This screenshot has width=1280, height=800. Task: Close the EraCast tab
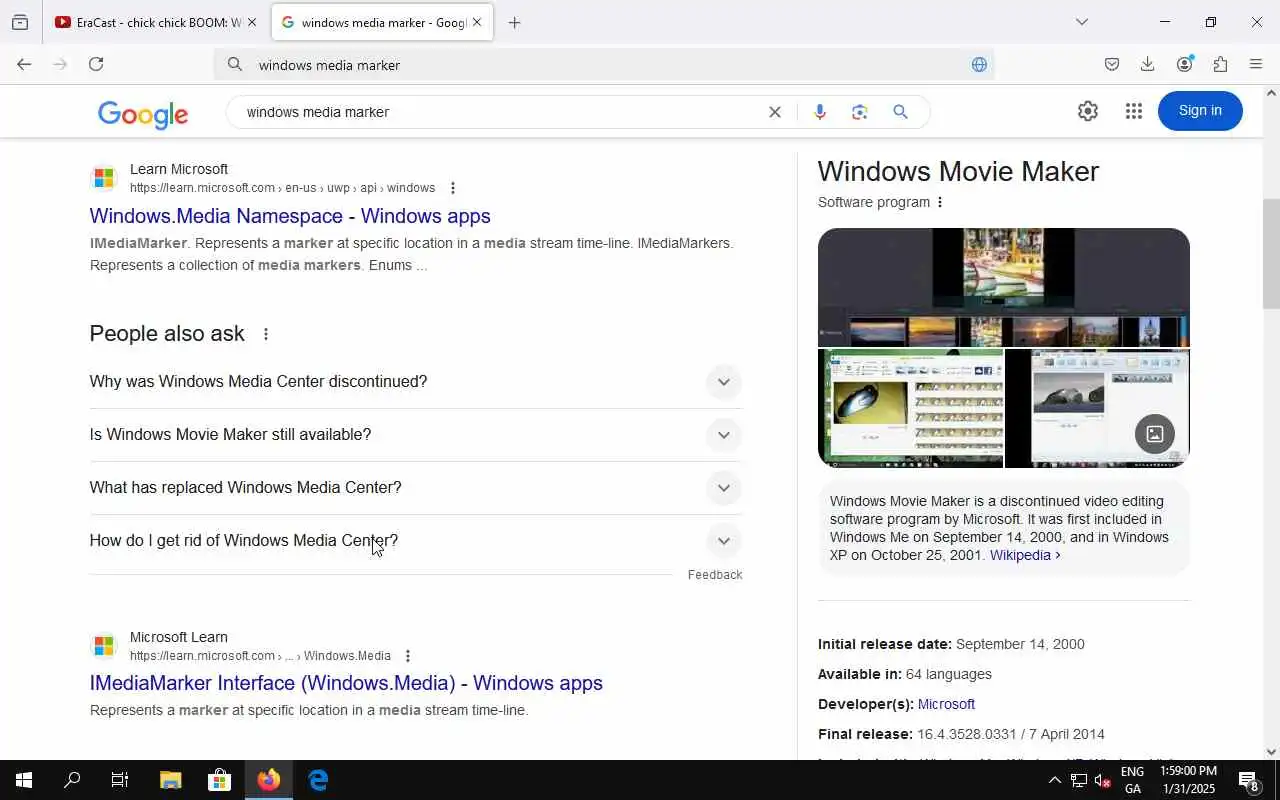252,22
